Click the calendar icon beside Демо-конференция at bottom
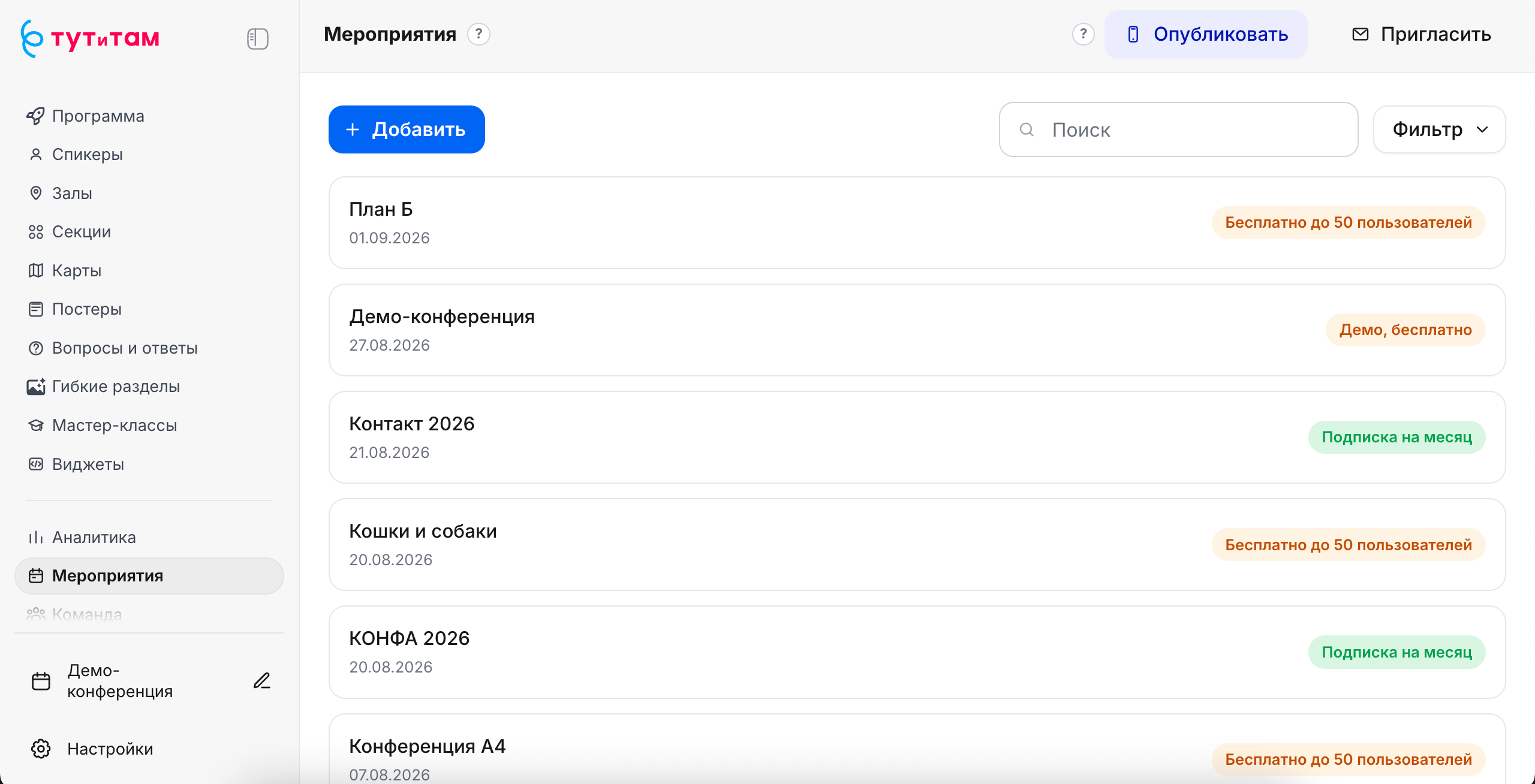This screenshot has width=1535, height=784. [x=41, y=681]
